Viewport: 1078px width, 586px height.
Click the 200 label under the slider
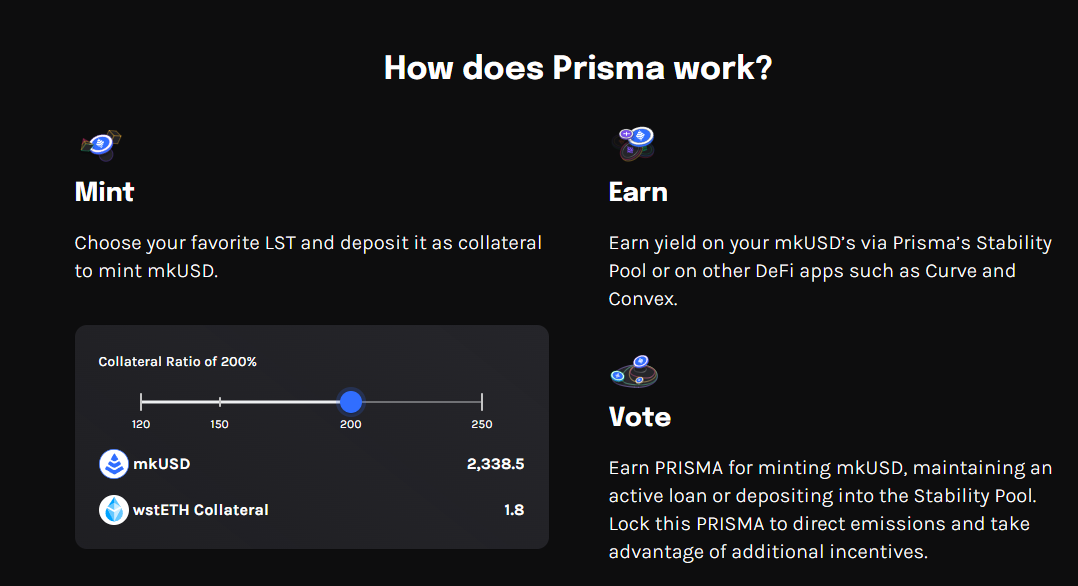351,424
